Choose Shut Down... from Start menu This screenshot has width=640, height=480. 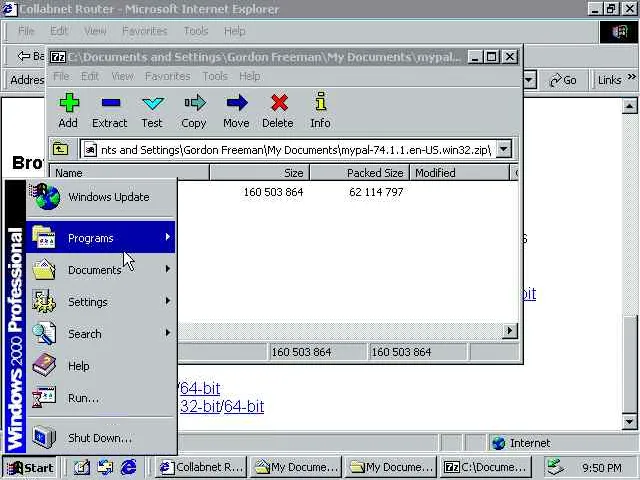100,438
